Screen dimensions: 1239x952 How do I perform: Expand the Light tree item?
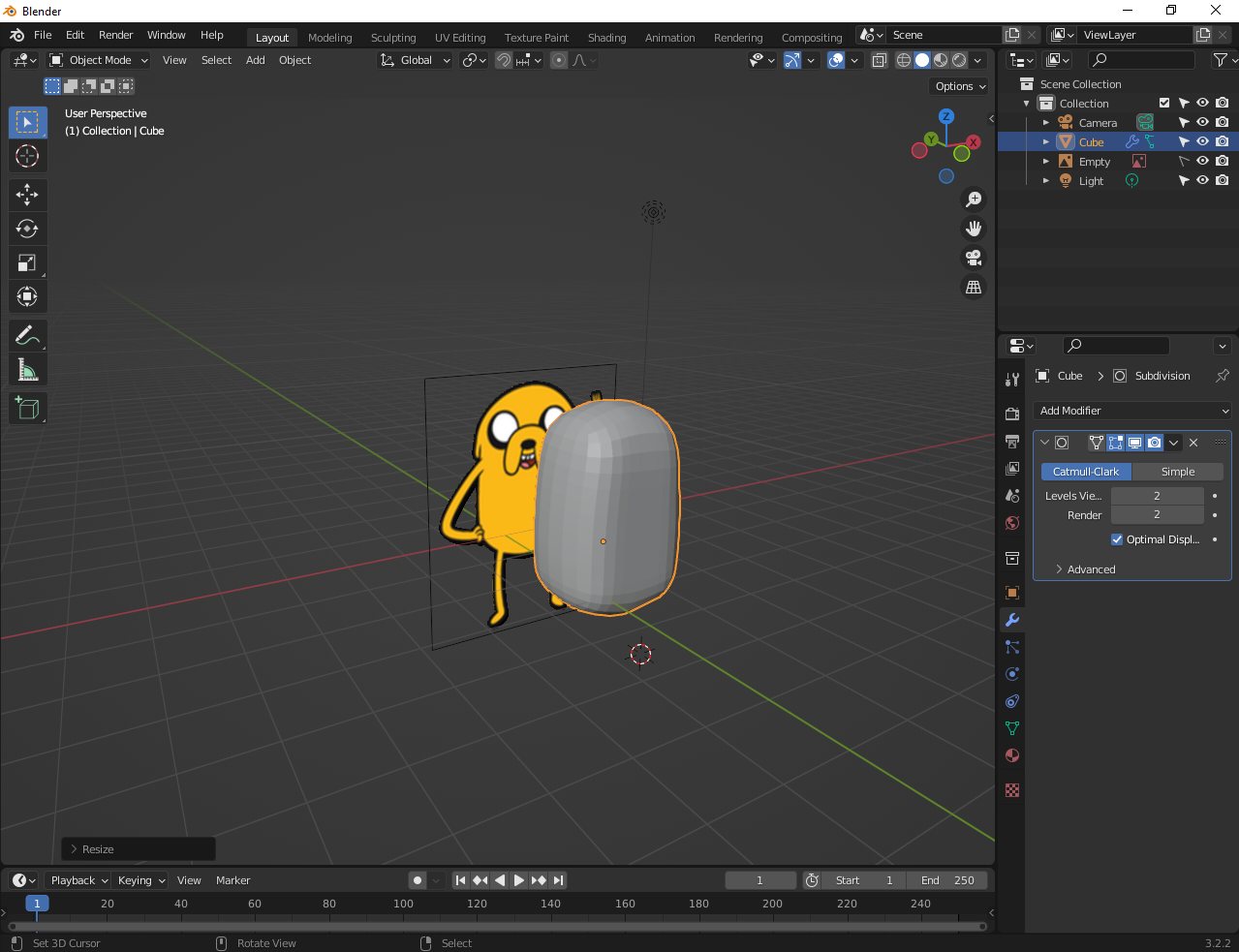[x=1046, y=181]
